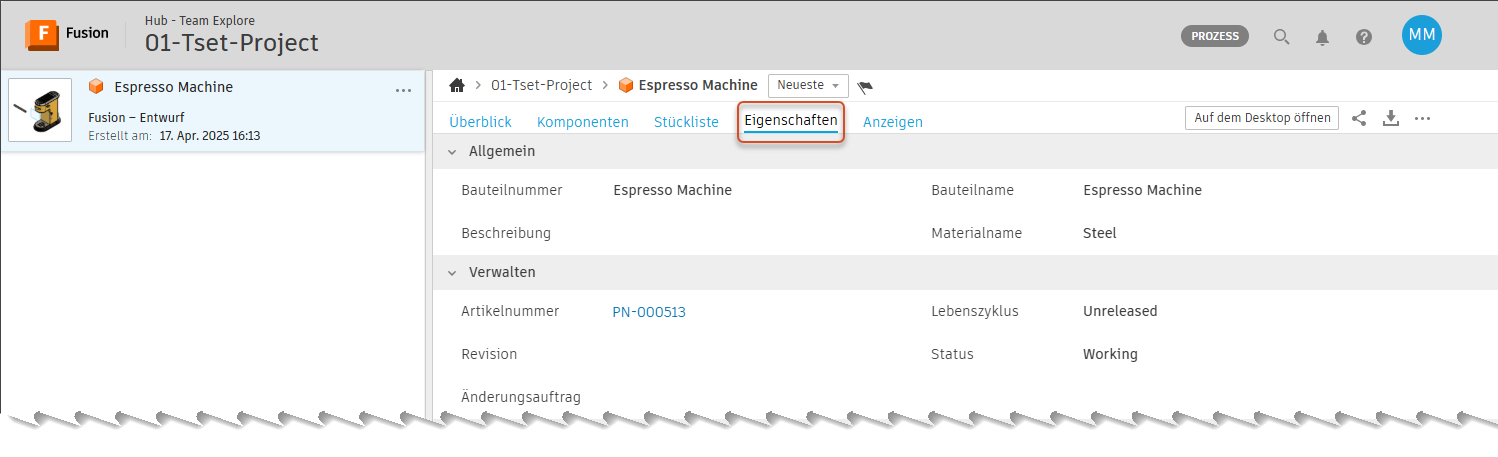Open the help question mark icon
Screen dimensions: 1498x457
(x=1364, y=37)
